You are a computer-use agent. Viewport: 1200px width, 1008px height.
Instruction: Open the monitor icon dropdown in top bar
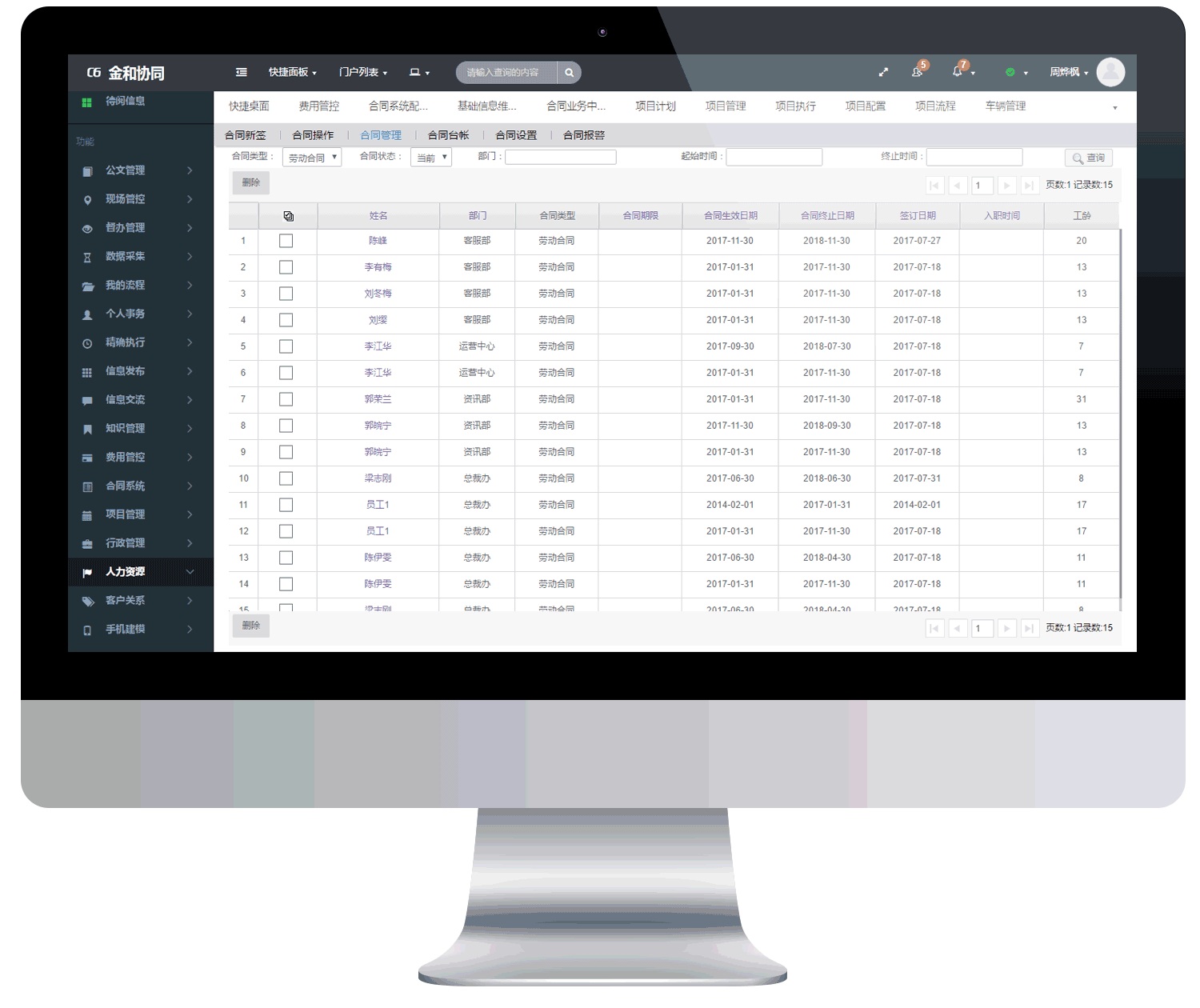pyautogui.click(x=420, y=72)
